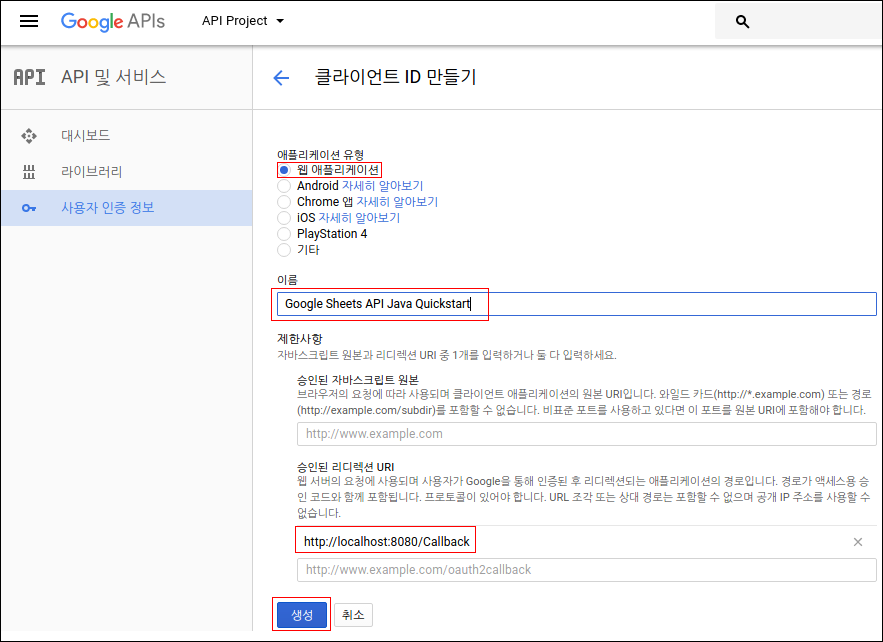Click the 생성 create button
The image size is (883, 642).
click(x=302, y=614)
